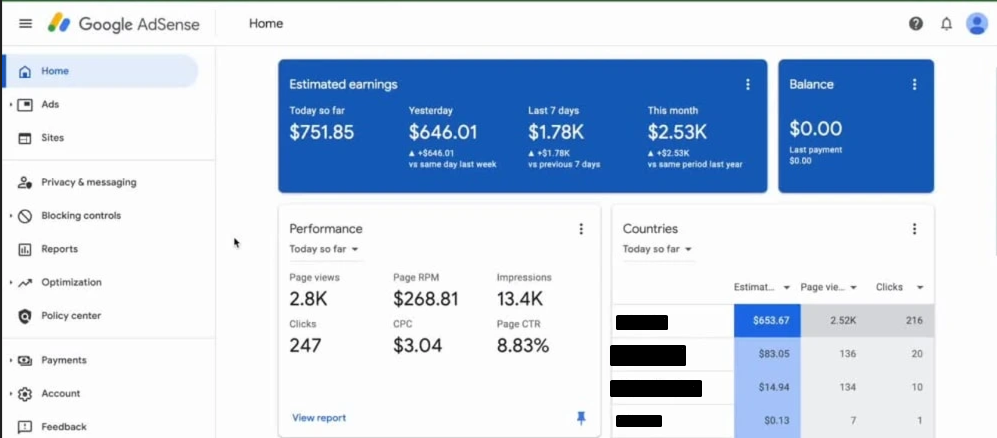Click the 247 Clicks value

click(x=305, y=346)
